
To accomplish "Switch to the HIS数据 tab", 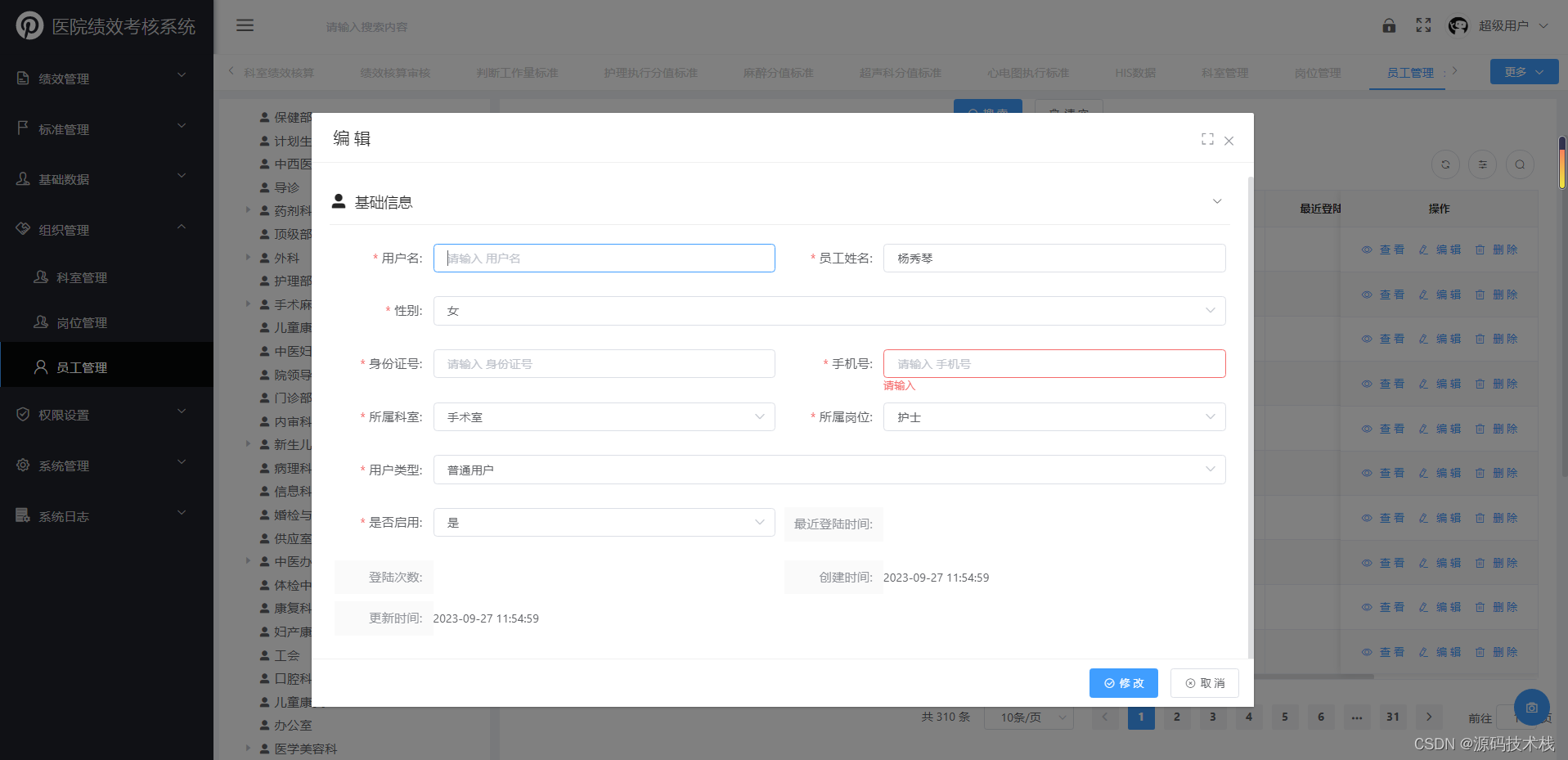I will (1135, 73).
